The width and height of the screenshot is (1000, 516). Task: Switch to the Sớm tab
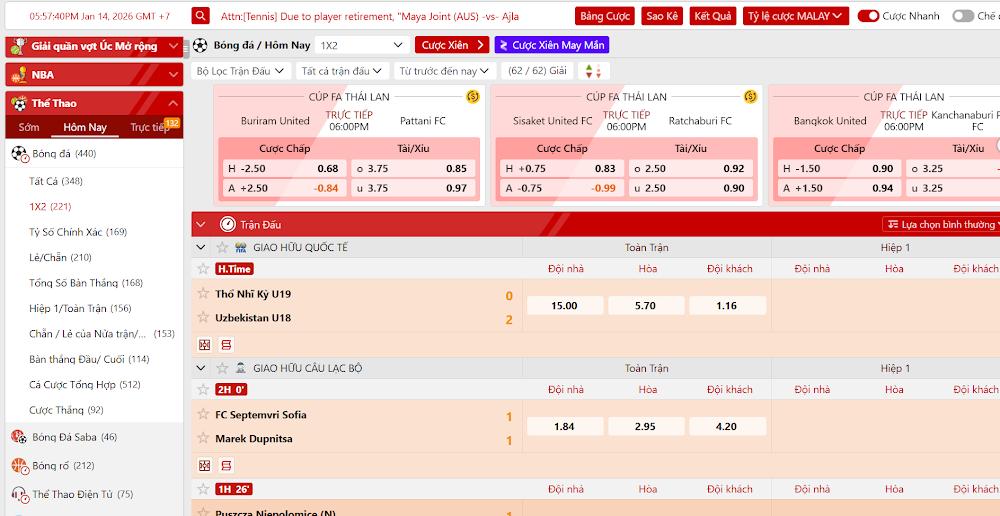[x=29, y=127]
